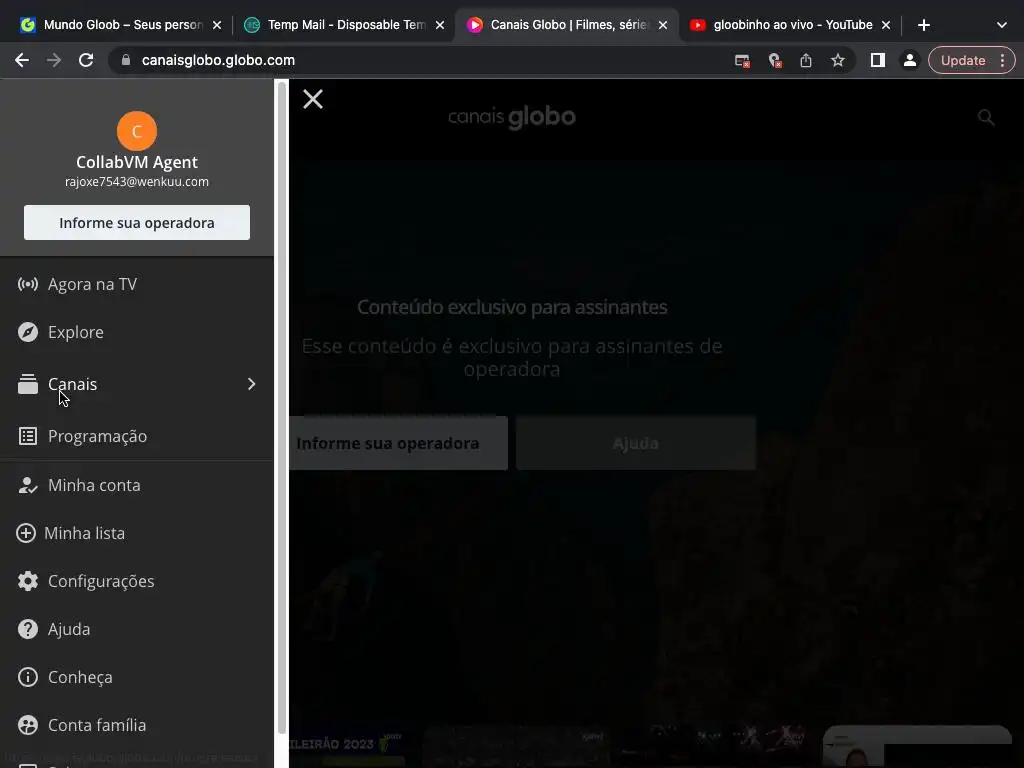
Task: Open Configurações menu item
Action: [x=136, y=581]
